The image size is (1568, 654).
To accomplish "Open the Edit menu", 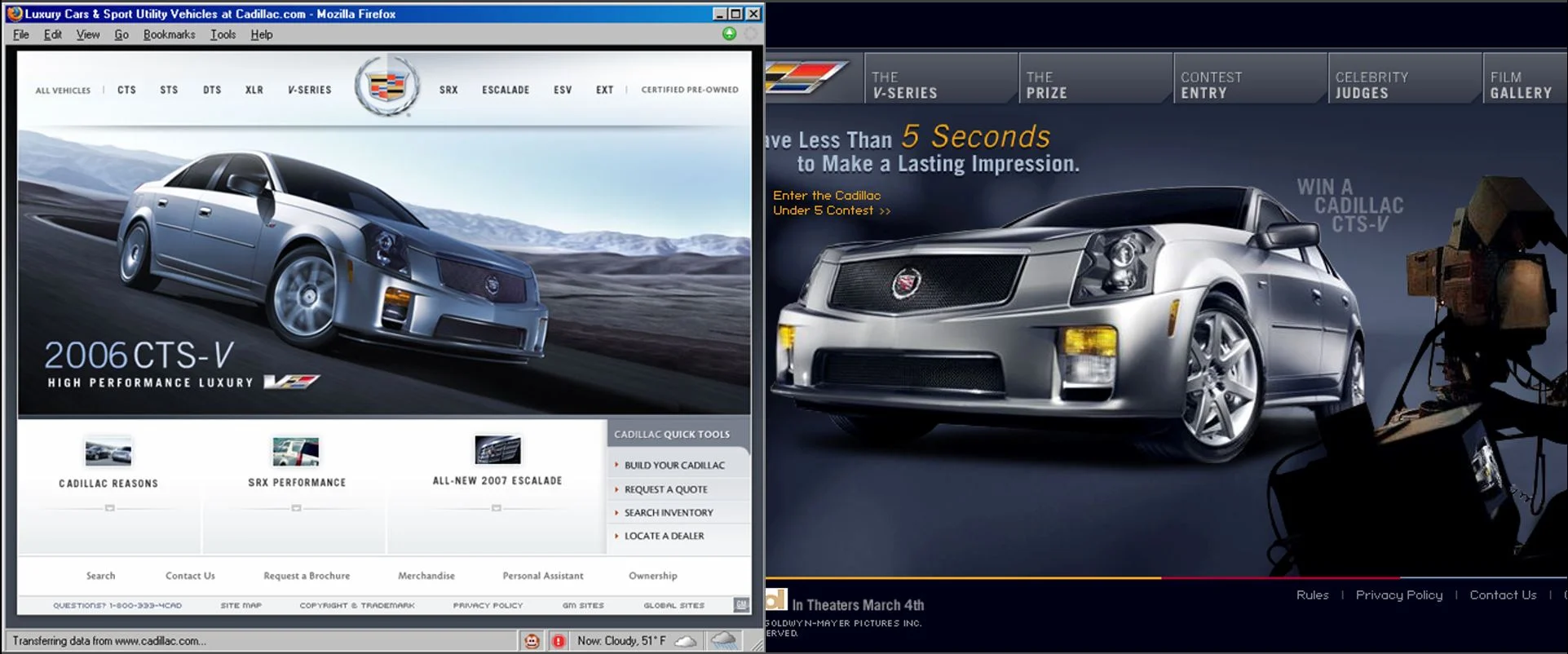I will click(53, 34).
